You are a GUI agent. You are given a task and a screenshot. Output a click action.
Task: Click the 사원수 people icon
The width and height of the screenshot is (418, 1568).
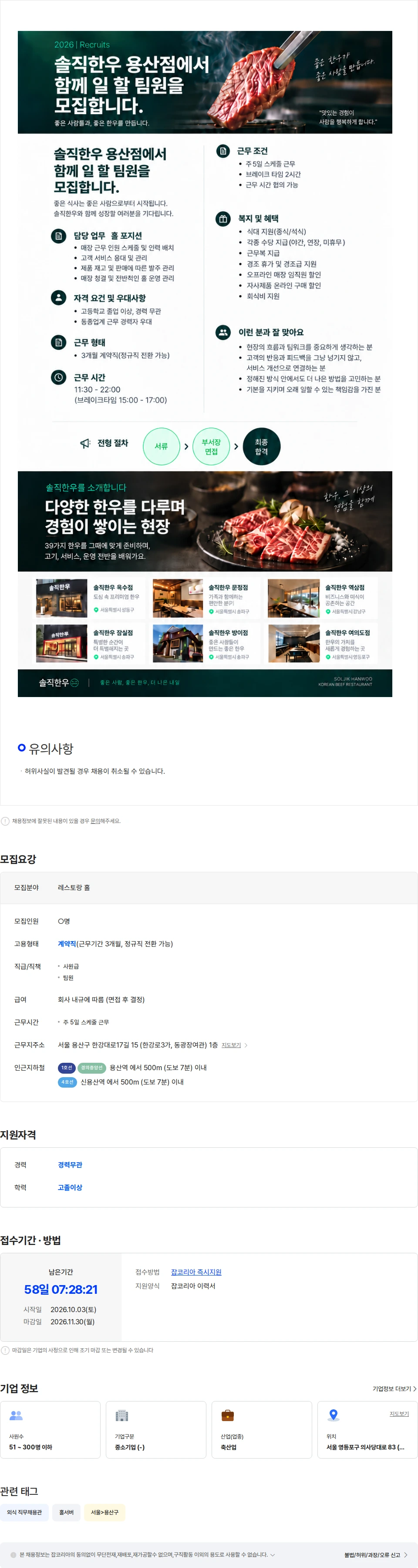tap(17, 1416)
